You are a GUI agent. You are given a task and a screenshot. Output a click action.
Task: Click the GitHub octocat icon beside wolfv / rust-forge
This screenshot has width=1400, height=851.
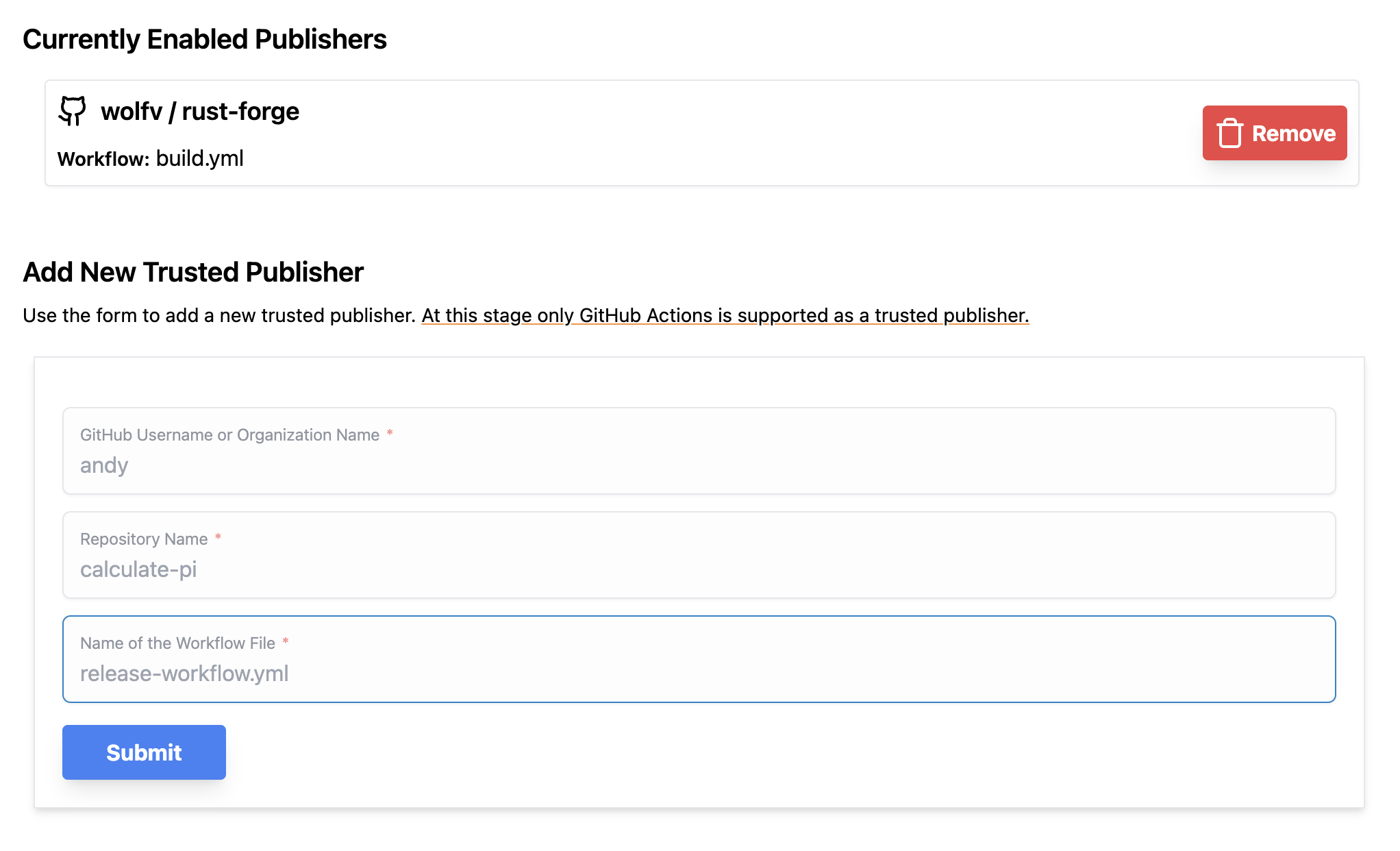[73, 111]
